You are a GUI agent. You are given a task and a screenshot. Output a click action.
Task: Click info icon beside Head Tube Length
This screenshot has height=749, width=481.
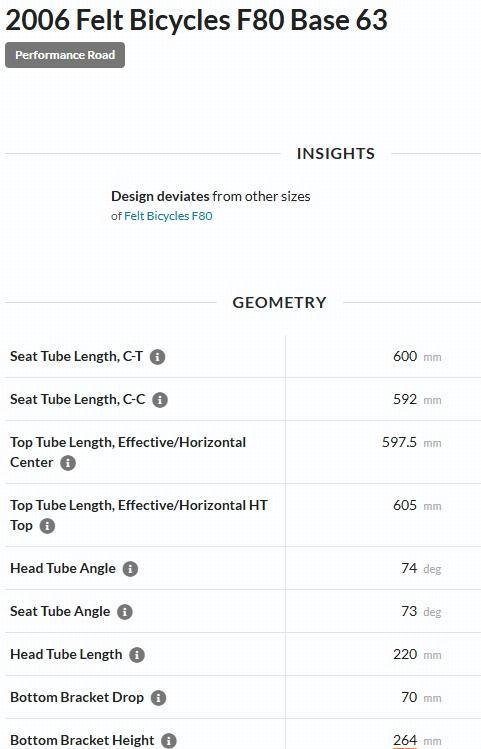pos(137,655)
